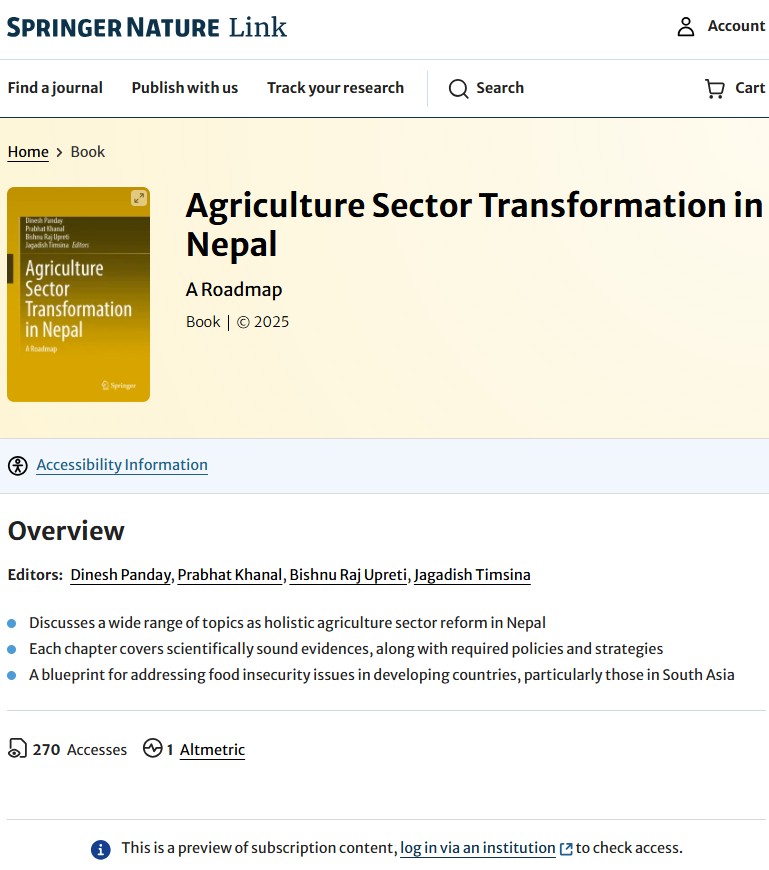Click the Search label text
Image resolution: width=769 pixels, height=870 pixels.
[x=500, y=88]
